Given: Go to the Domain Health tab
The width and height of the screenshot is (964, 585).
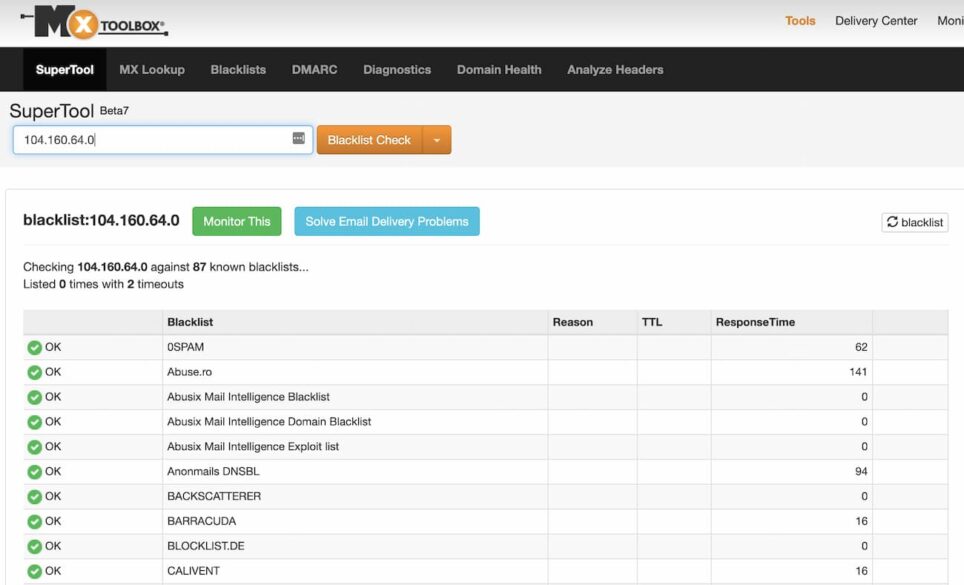Looking at the screenshot, I should pyautogui.click(x=499, y=70).
